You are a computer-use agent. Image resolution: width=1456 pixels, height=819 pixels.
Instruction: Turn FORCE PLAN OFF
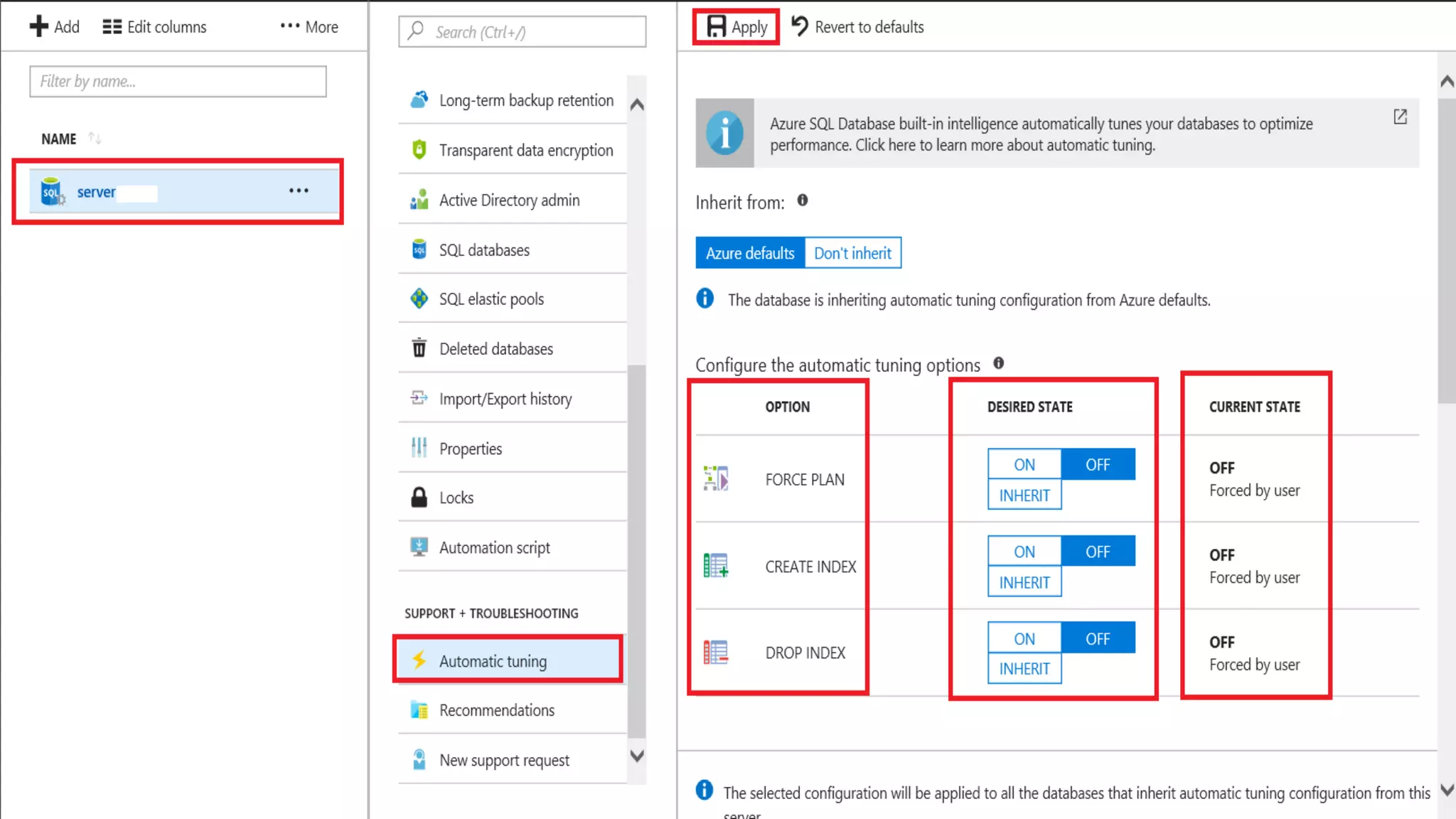point(1098,464)
